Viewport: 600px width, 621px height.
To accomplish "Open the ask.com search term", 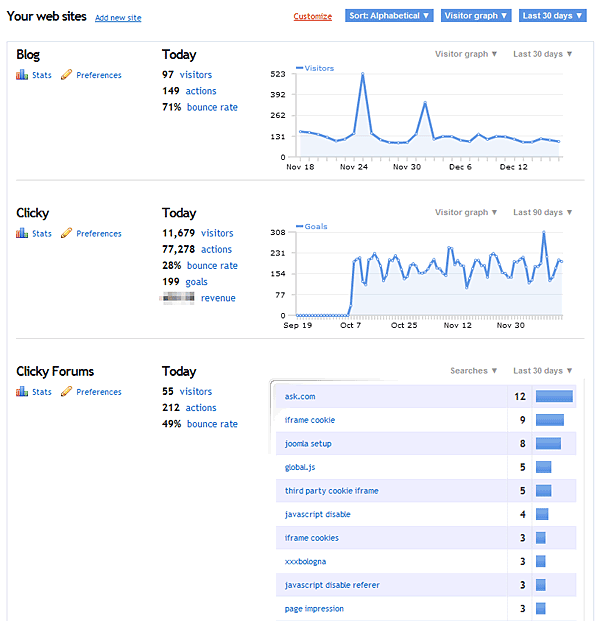I will [300, 396].
